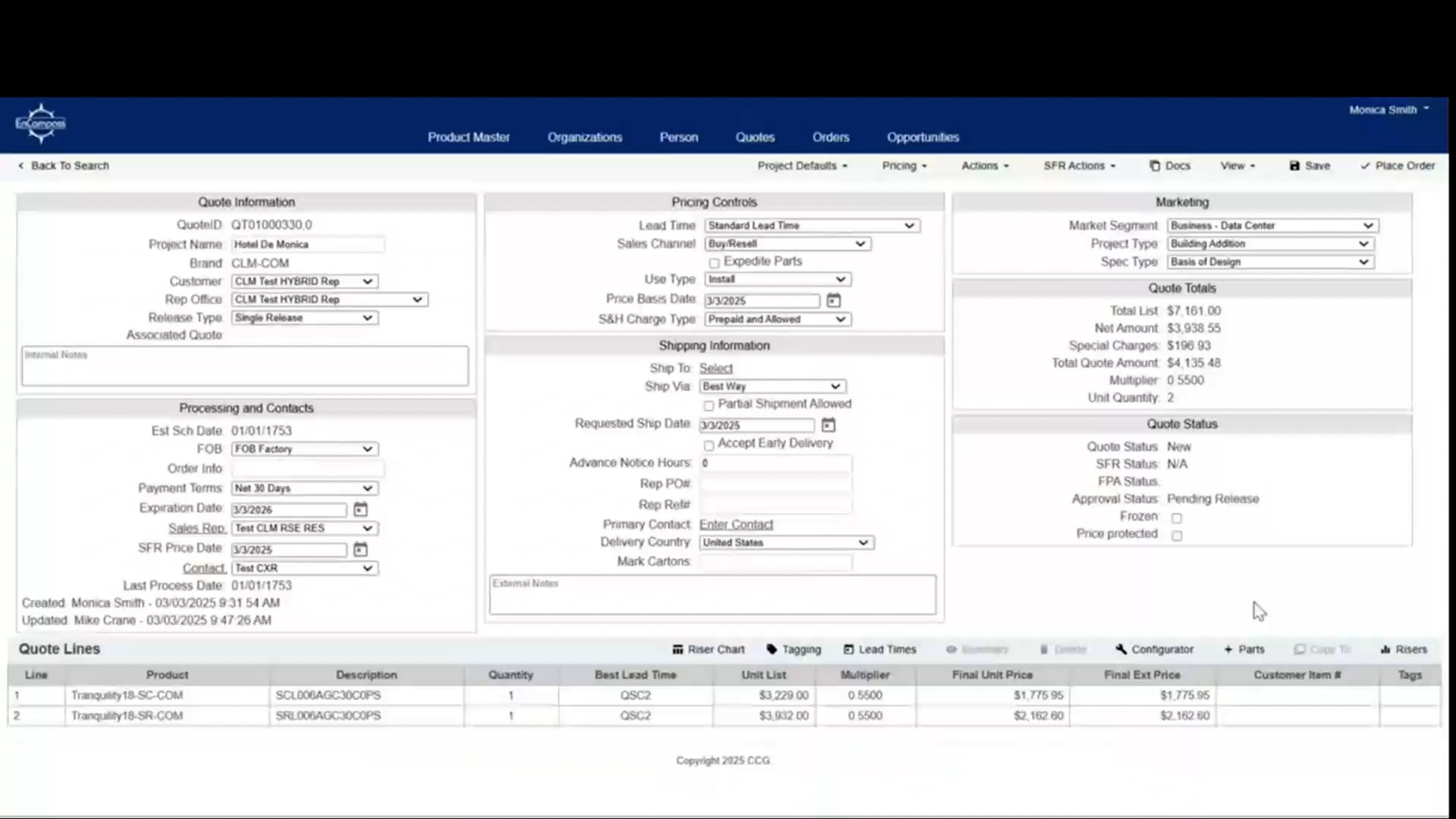
Task: Switch to the Orders menu
Action: pyautogui.click(x=831, y=137)
